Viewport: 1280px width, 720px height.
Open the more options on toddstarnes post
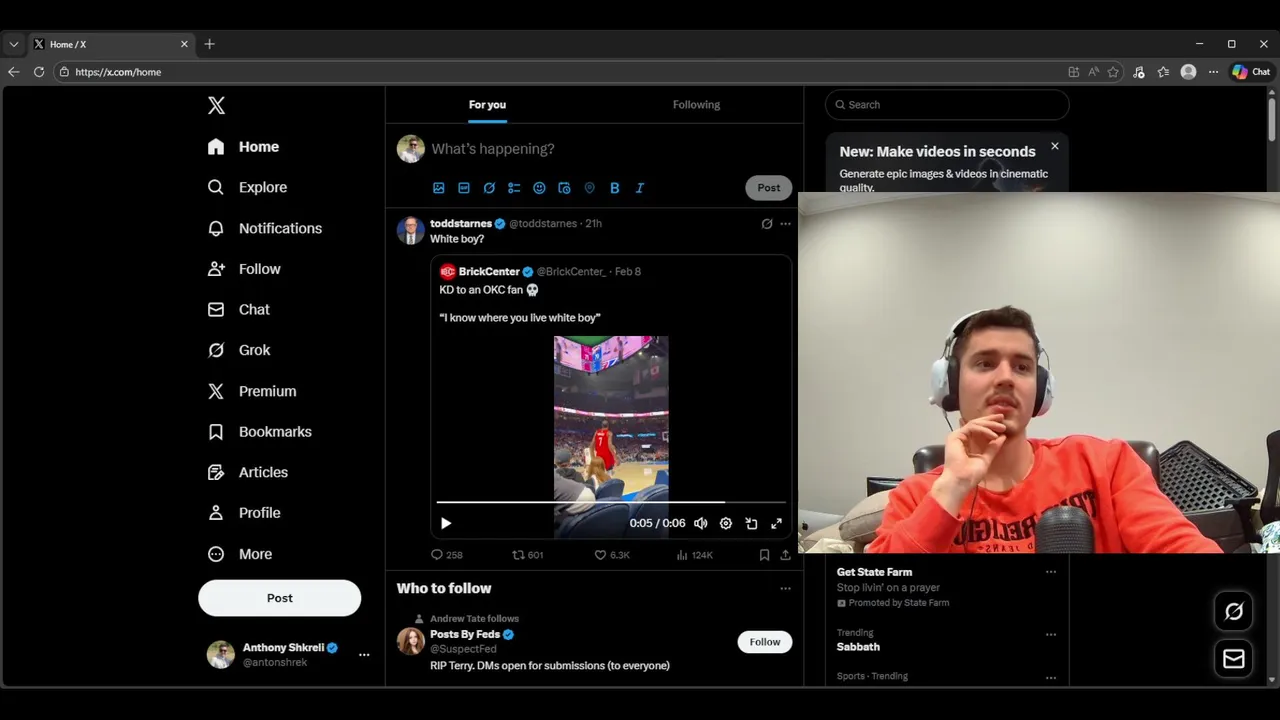coord(785,224)
